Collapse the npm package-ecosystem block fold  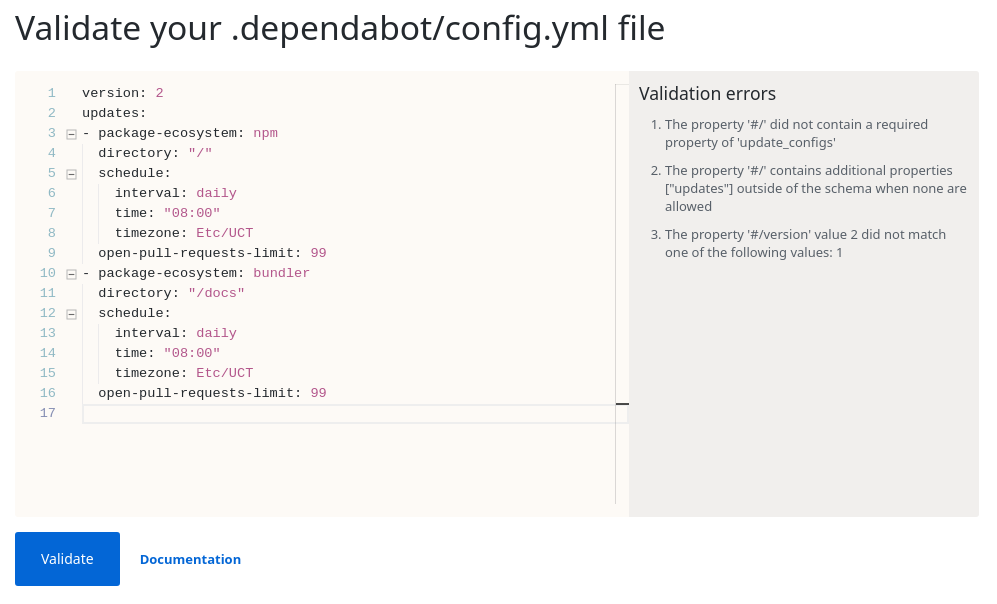tap(71, 134)
